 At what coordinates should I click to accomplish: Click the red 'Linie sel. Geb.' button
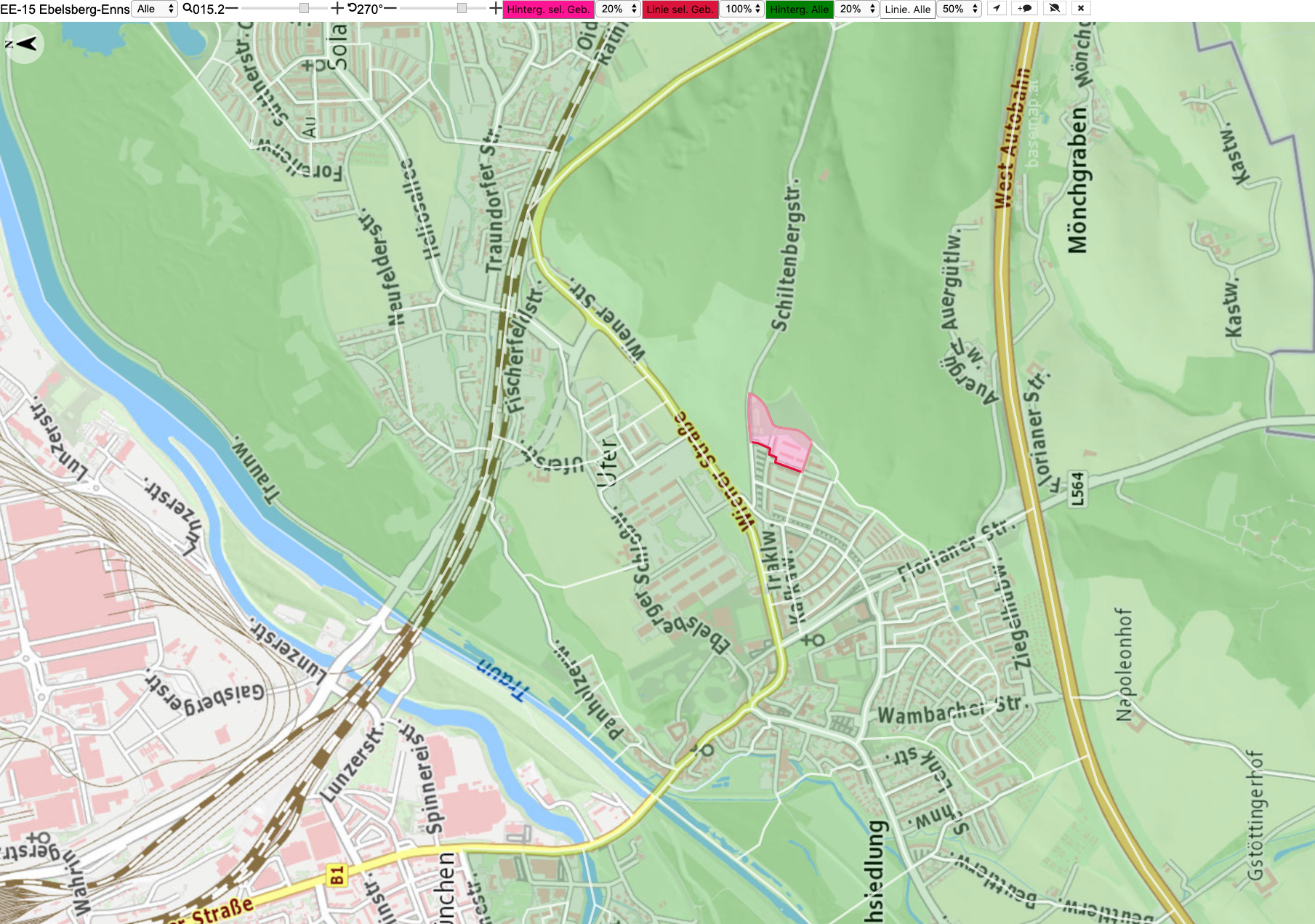[680, 9]
